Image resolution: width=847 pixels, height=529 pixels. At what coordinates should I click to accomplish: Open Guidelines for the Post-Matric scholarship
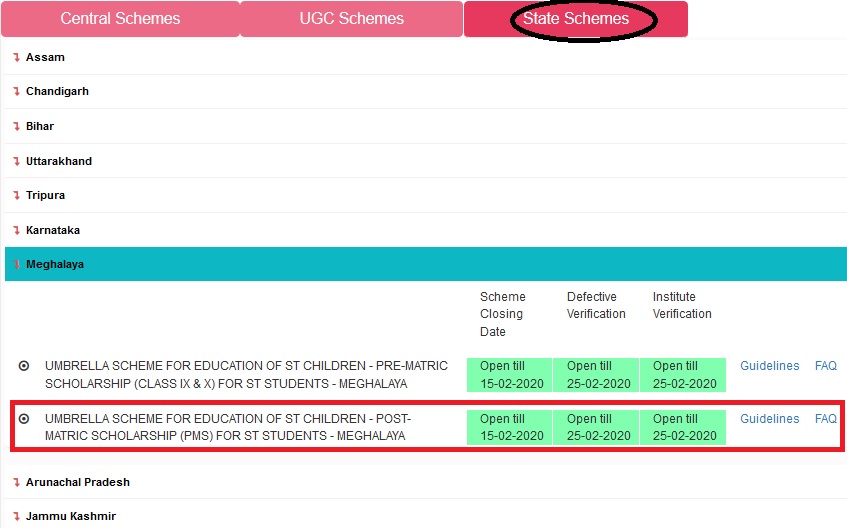click(769, 419)
